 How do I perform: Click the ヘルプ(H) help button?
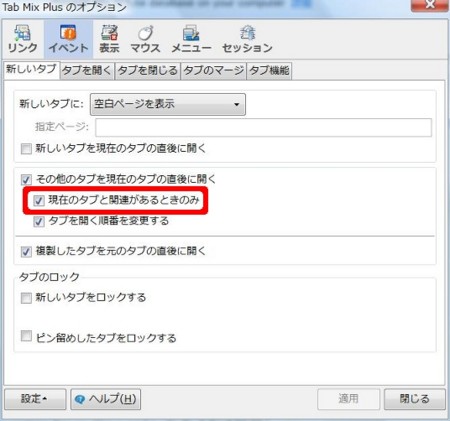(x=106, y=399)
